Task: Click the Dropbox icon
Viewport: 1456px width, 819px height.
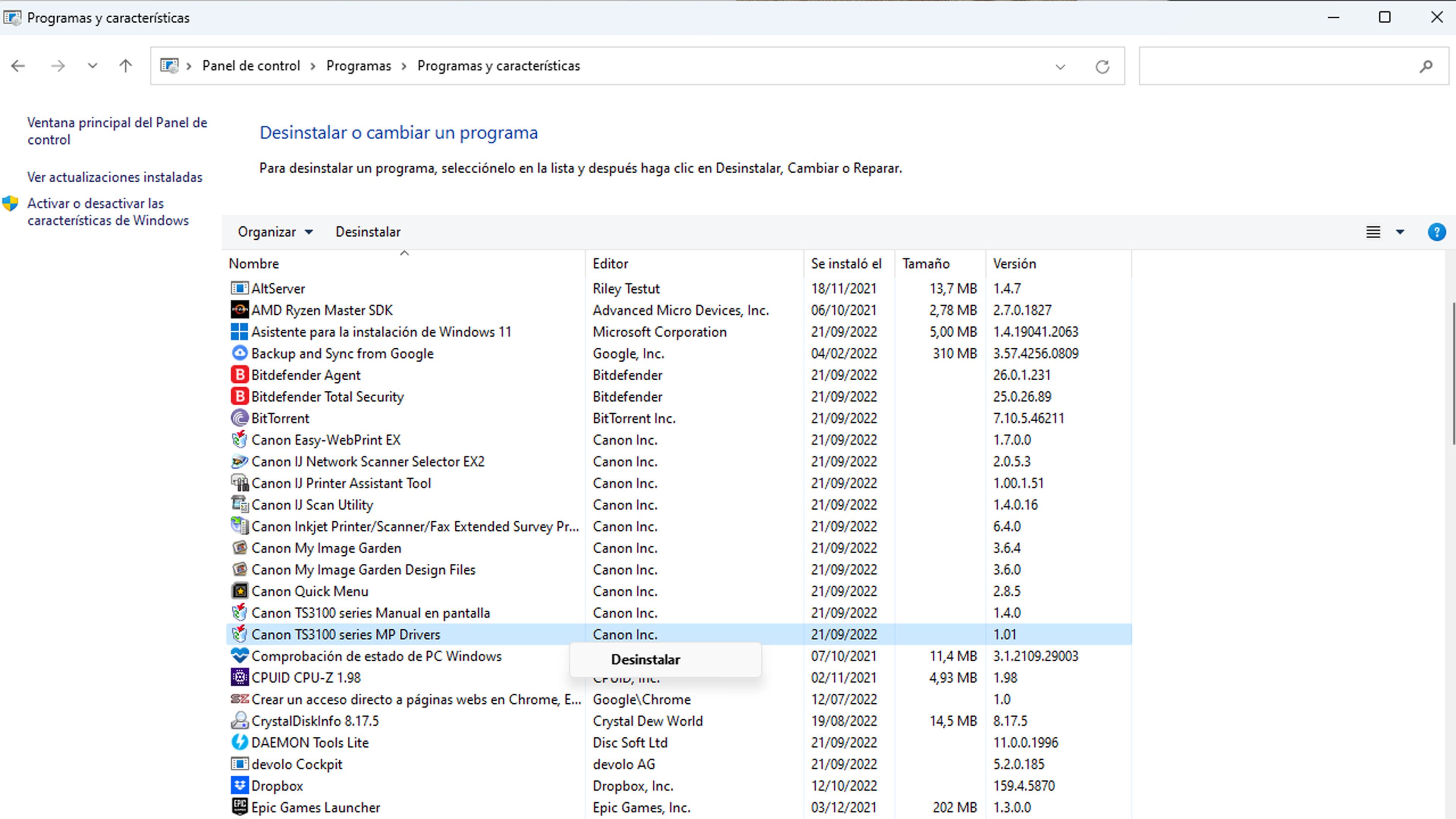Action: pos(239,786)
